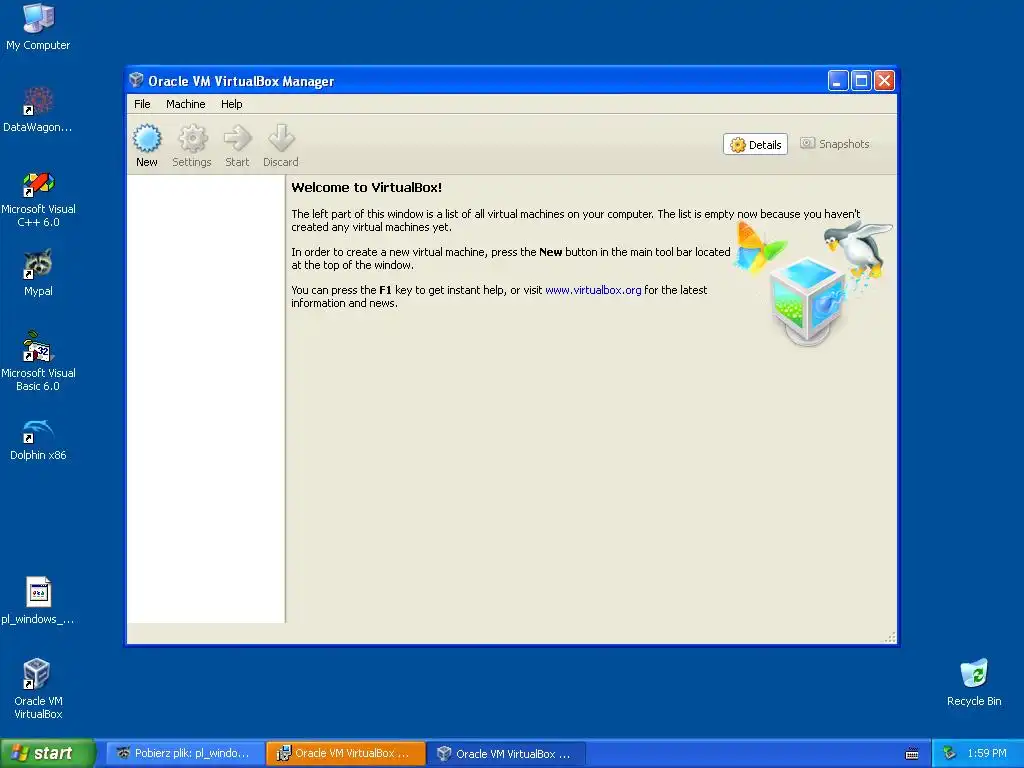Select Microsoft Visual Basic 6.0 desktop icon
Viewport: 1024px width, 768px height.
point(38,362)
